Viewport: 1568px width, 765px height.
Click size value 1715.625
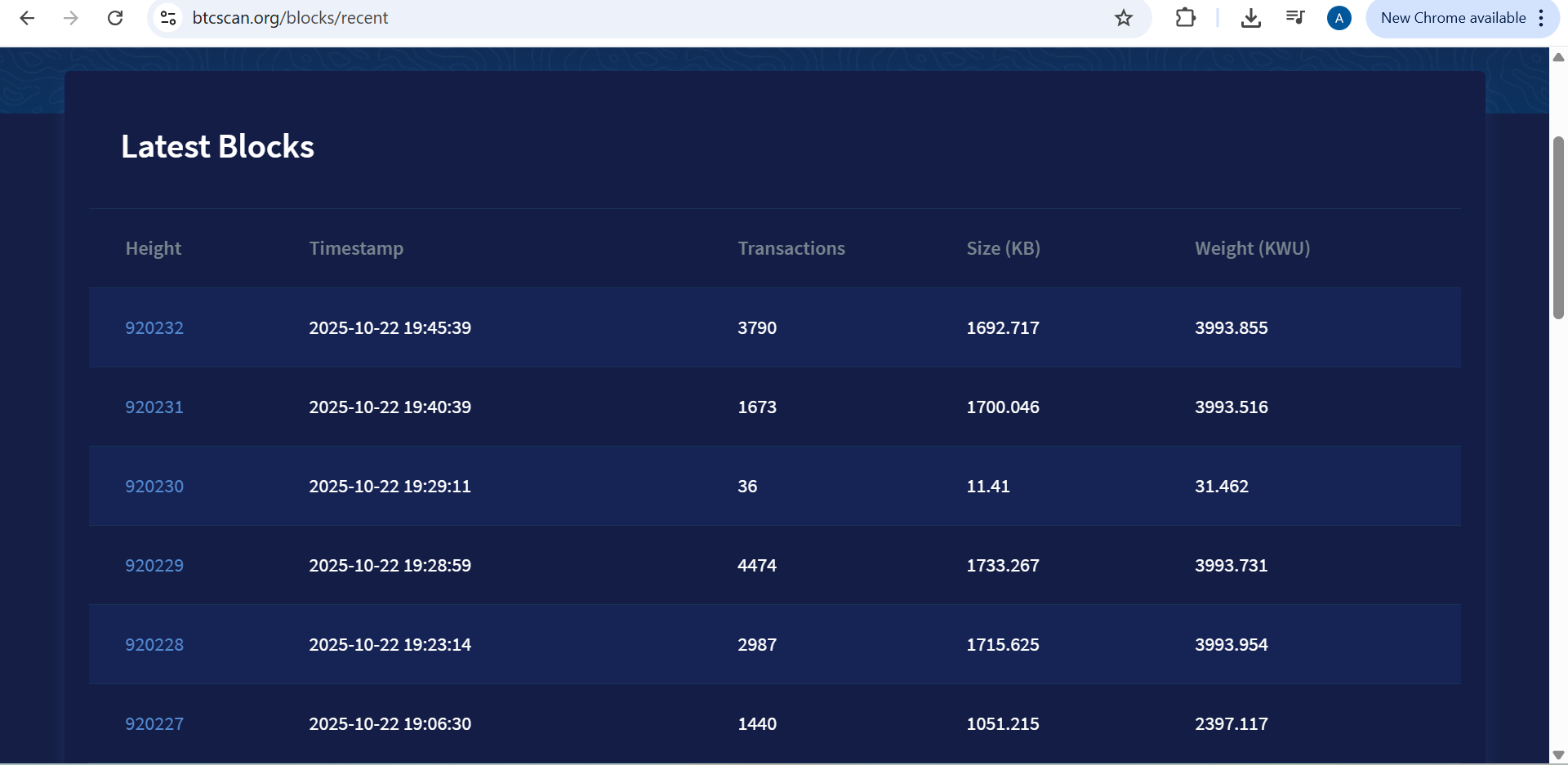(1003, 645)
